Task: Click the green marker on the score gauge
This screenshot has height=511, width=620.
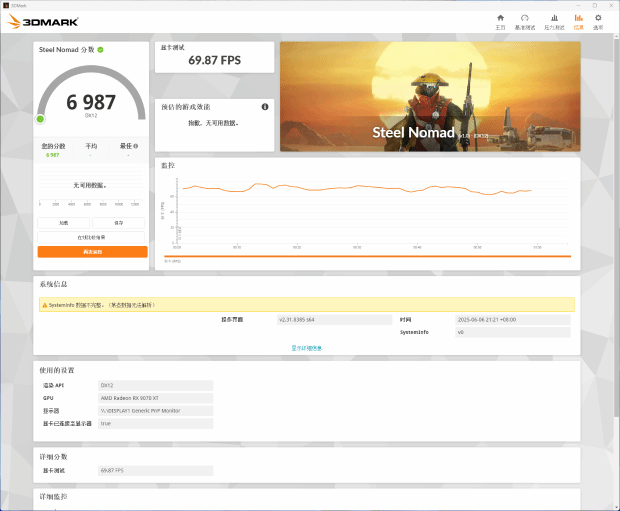Action: [x=40, y=119]
